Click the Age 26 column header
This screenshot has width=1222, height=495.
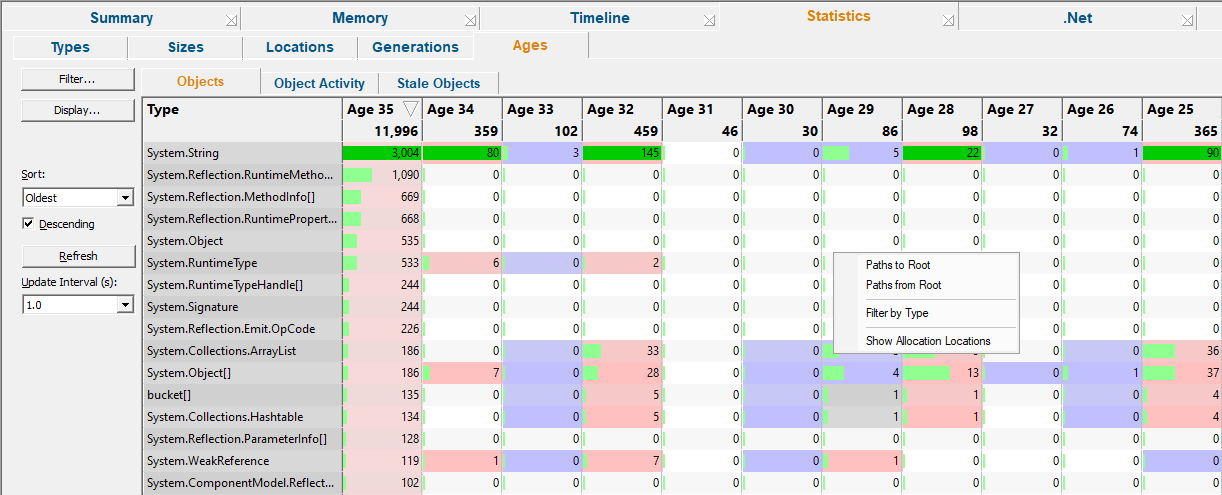(1102, 120)
